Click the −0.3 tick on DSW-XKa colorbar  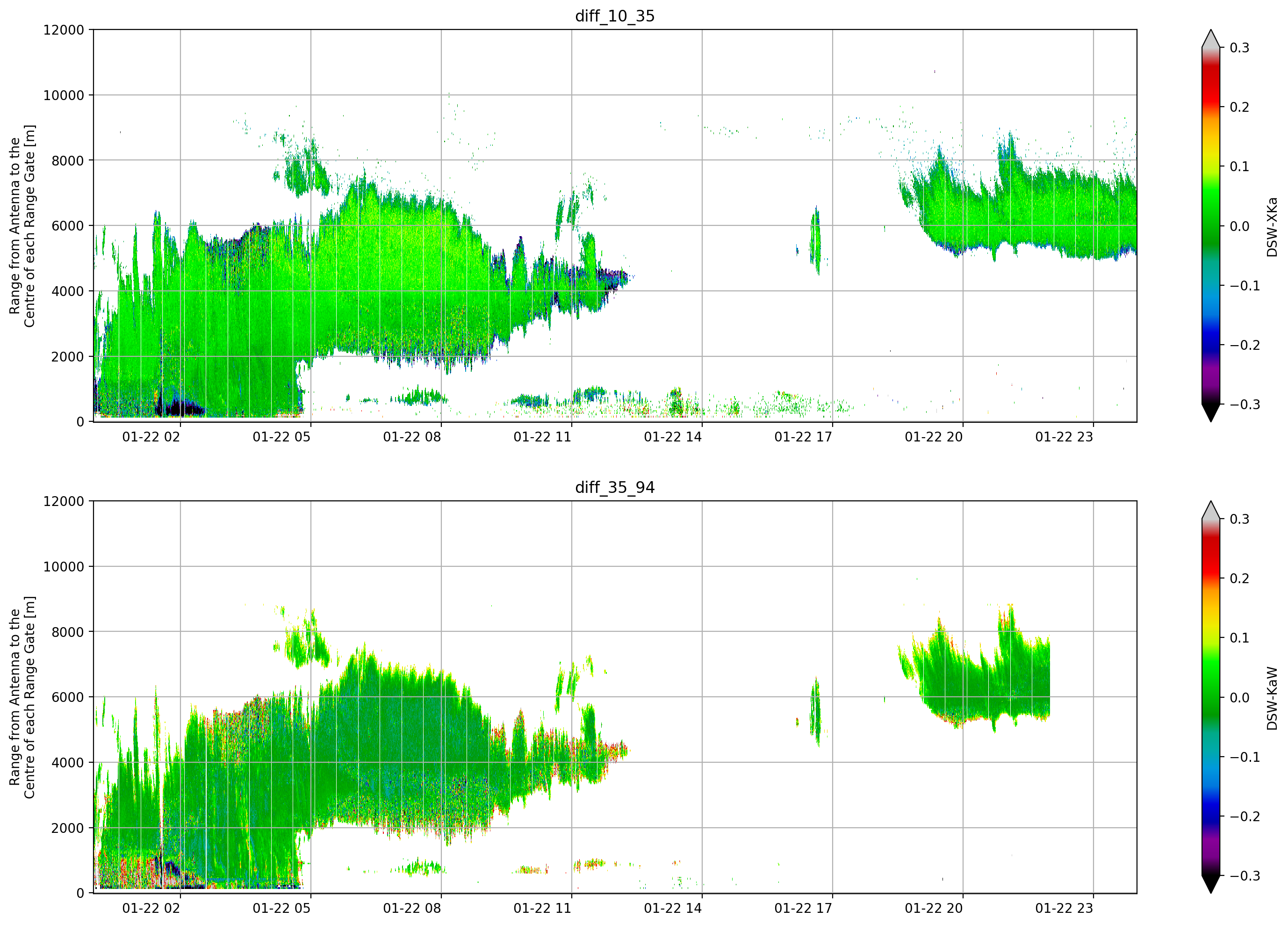pyautogui.click(x=1245, y=405)
